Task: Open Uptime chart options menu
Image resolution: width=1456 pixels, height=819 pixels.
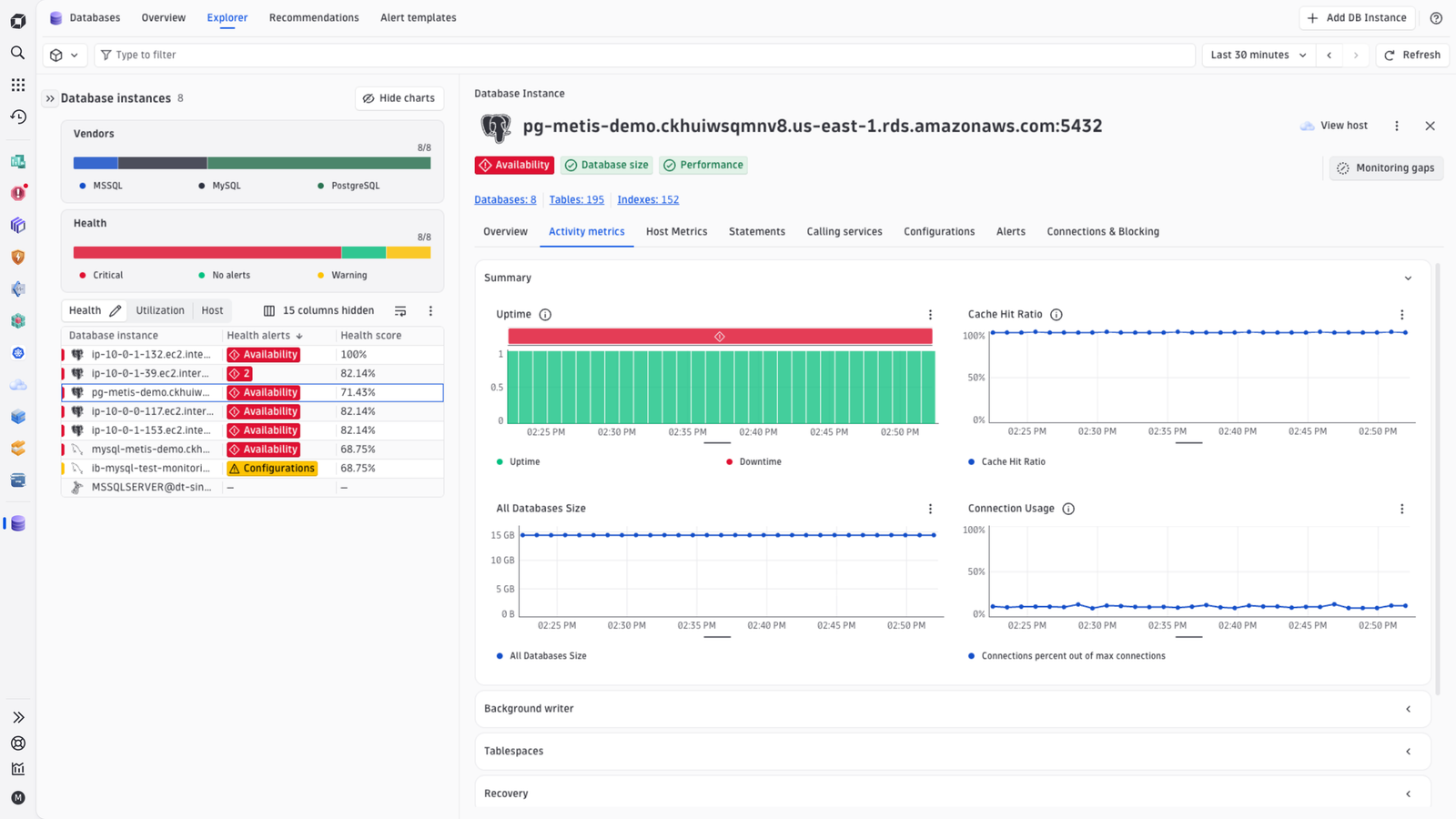Action: [930, 315]
